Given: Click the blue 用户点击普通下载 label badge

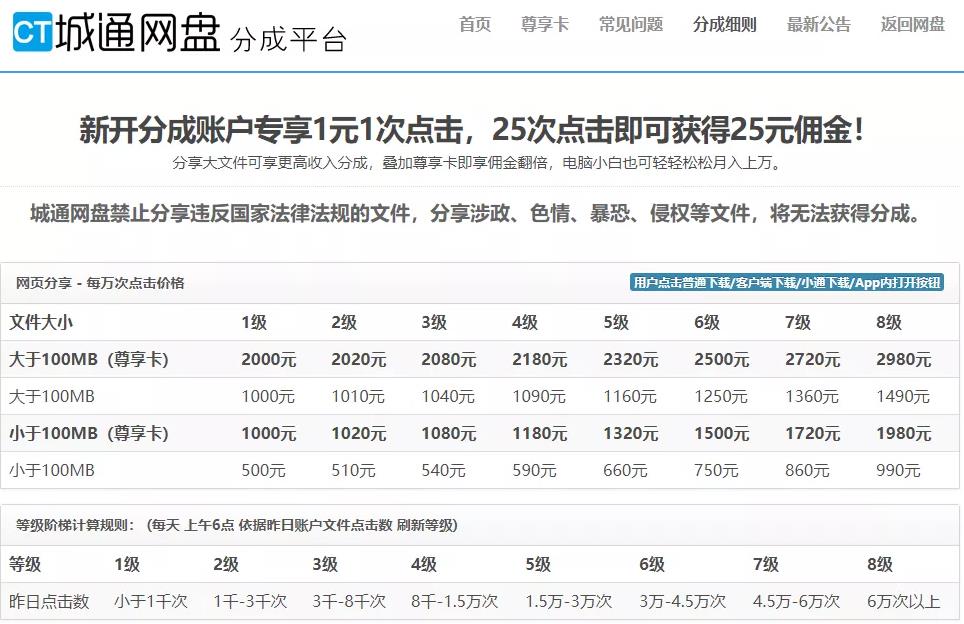Looking at the screenshot, I should coord(787,283).
